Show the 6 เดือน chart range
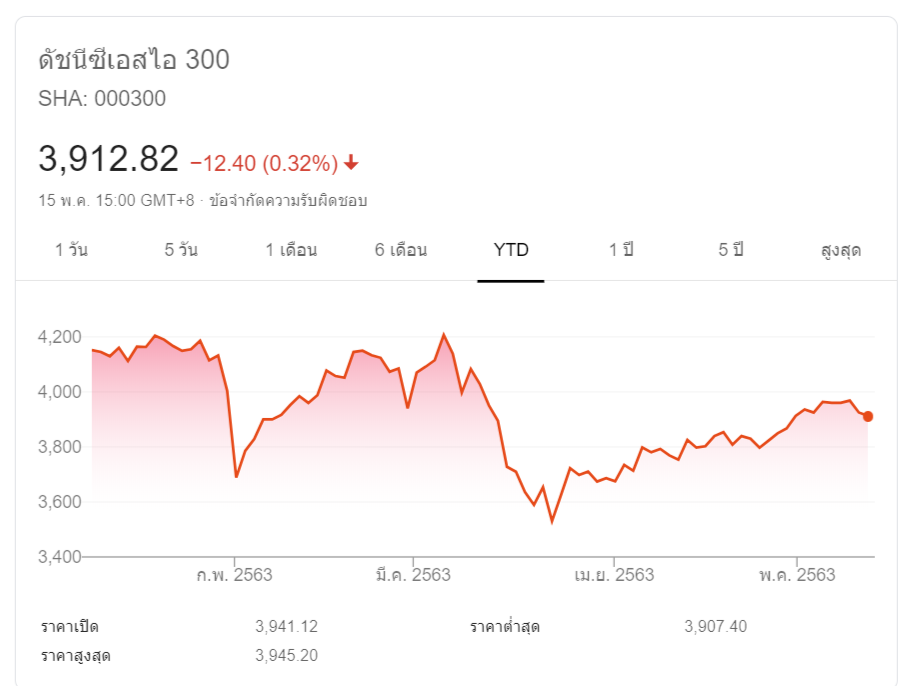 pyautogui.click(x=401, y=250)
